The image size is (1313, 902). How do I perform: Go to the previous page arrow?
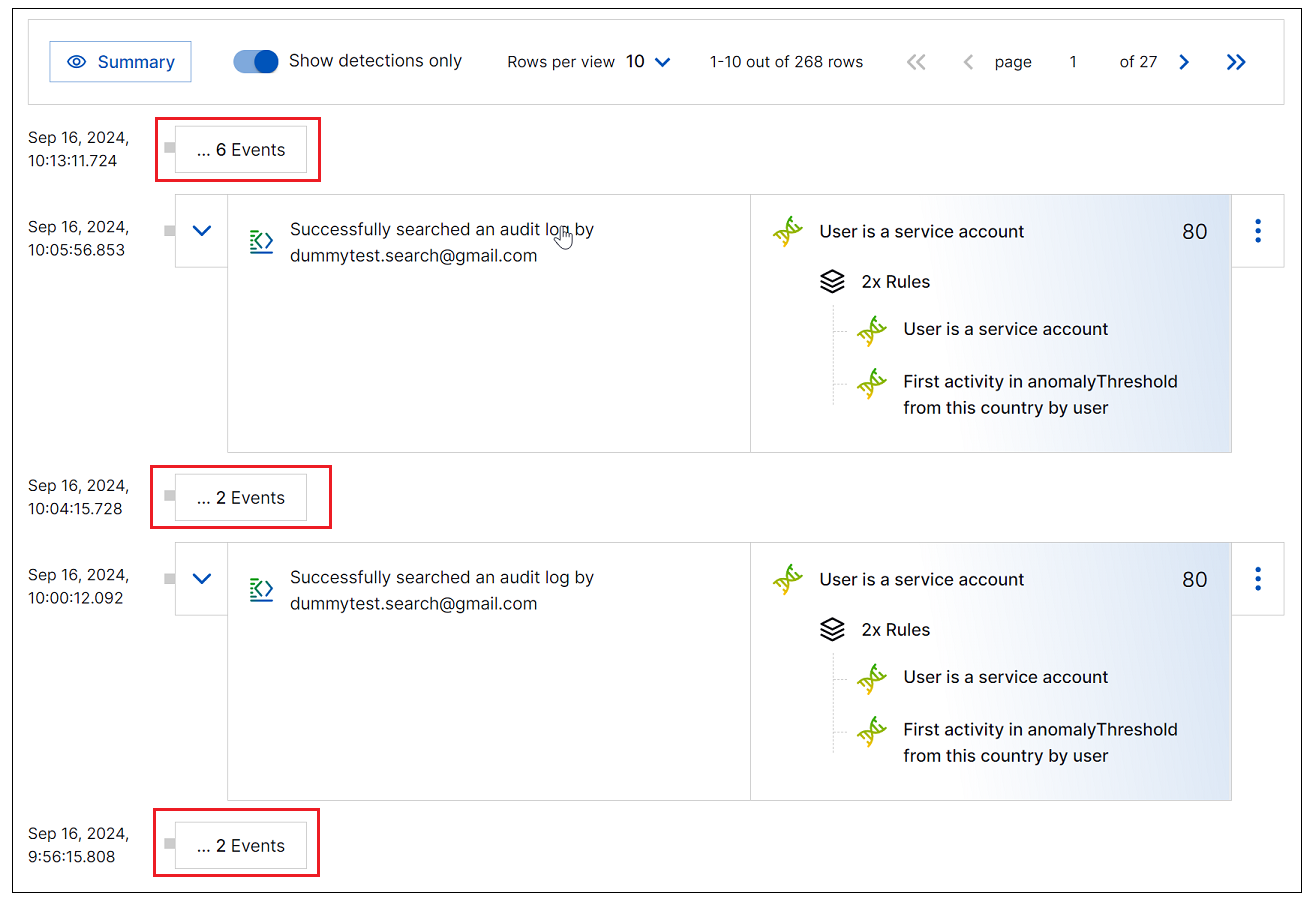(x=967, y=62)
